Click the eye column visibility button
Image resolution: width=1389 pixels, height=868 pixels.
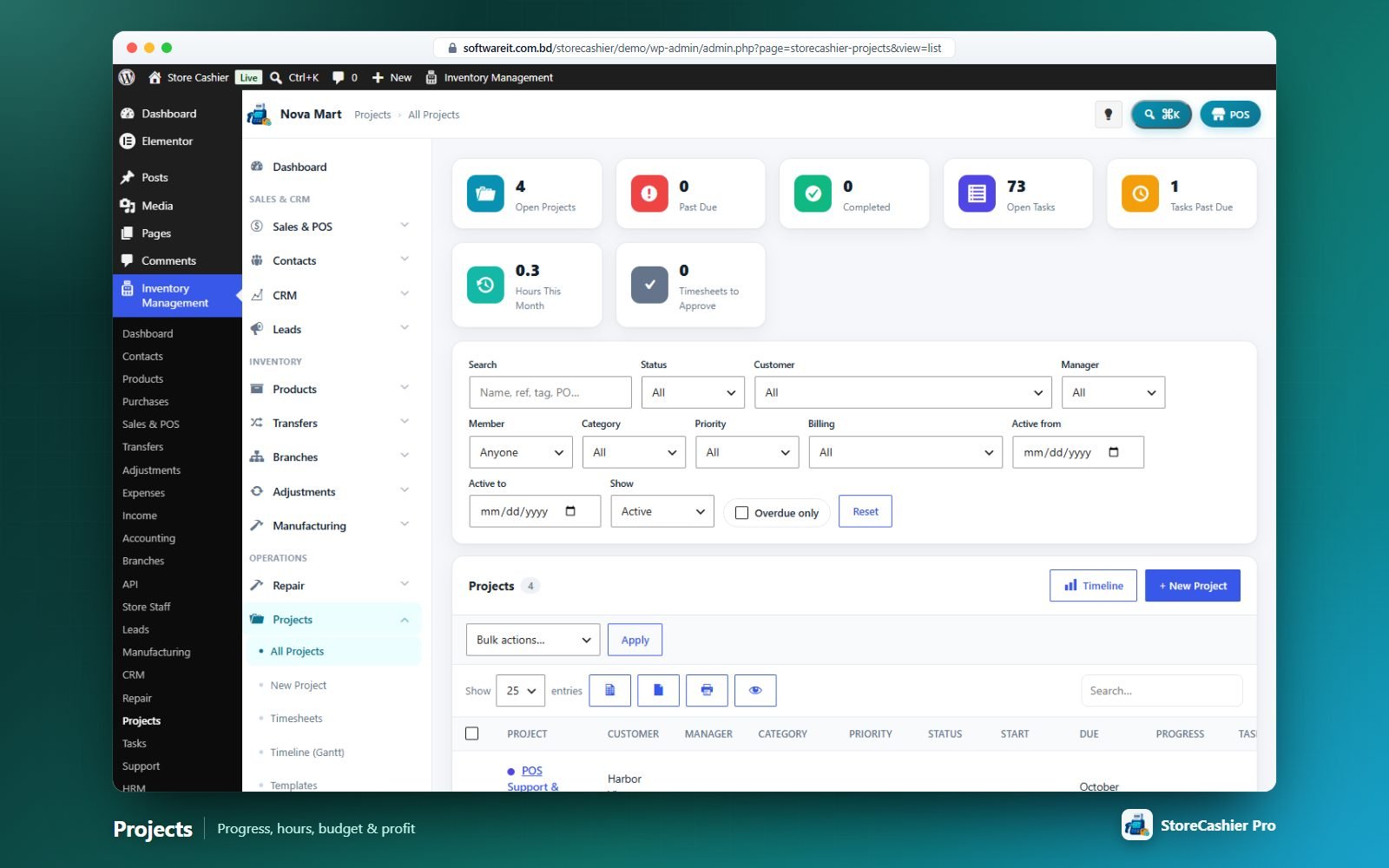[x=755, y=690]
